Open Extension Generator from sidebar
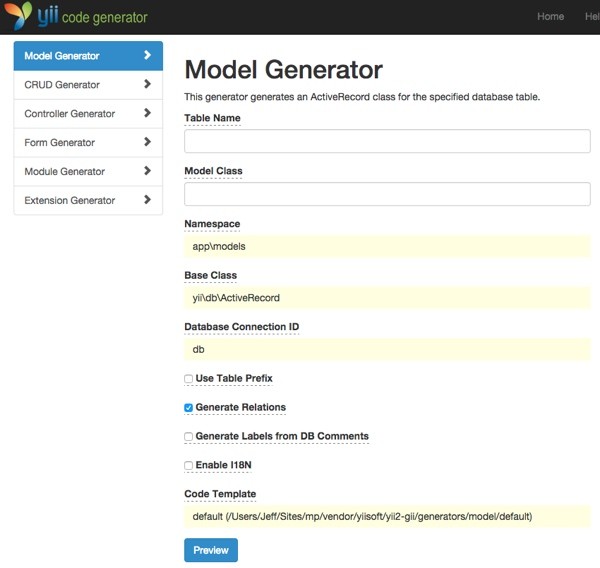 [x=88, y=200]
